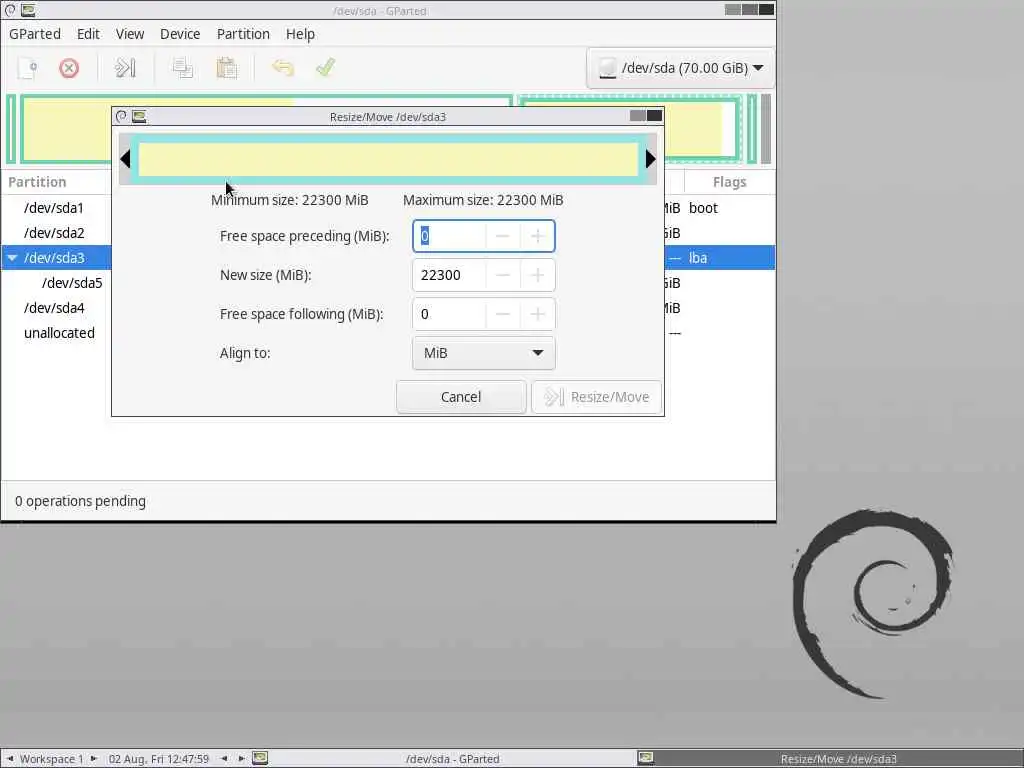Click the toolbar Resize/Move partition icon

(x=125, y=68)
